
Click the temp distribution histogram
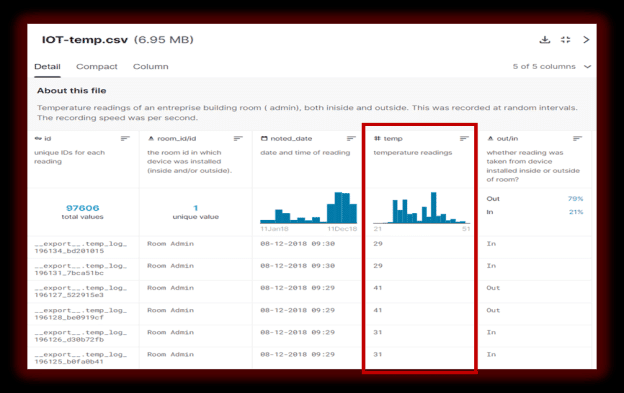(x=421, y=208)
